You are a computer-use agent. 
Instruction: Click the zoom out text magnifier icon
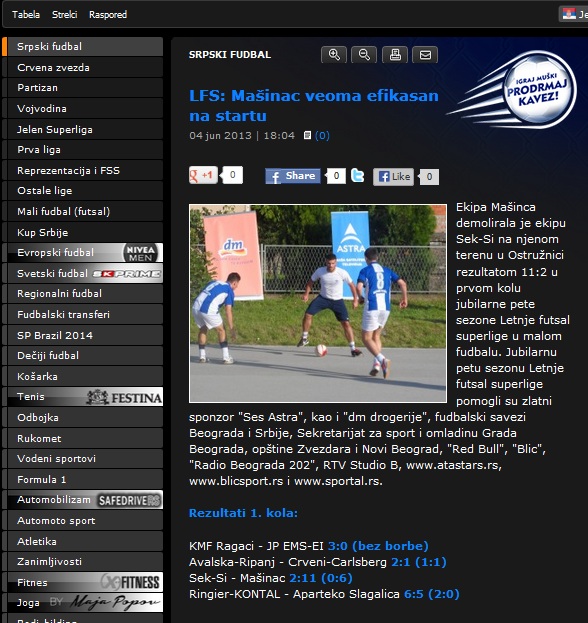364,54
